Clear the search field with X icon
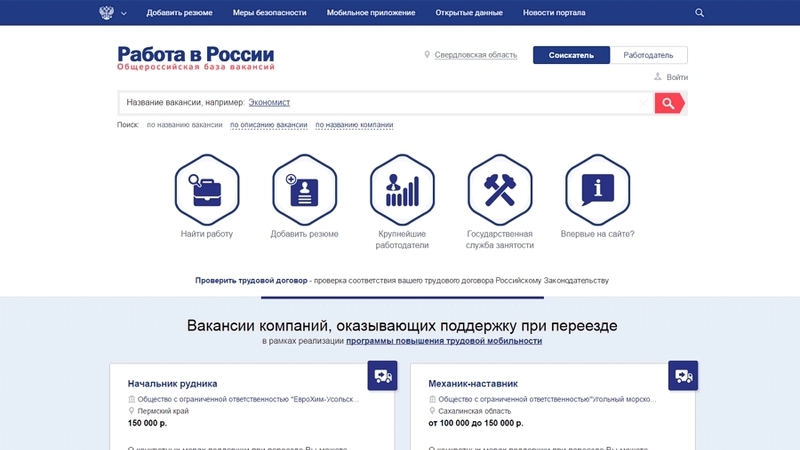This screenshot has width=800, height=450. click(x=643, y=103)
